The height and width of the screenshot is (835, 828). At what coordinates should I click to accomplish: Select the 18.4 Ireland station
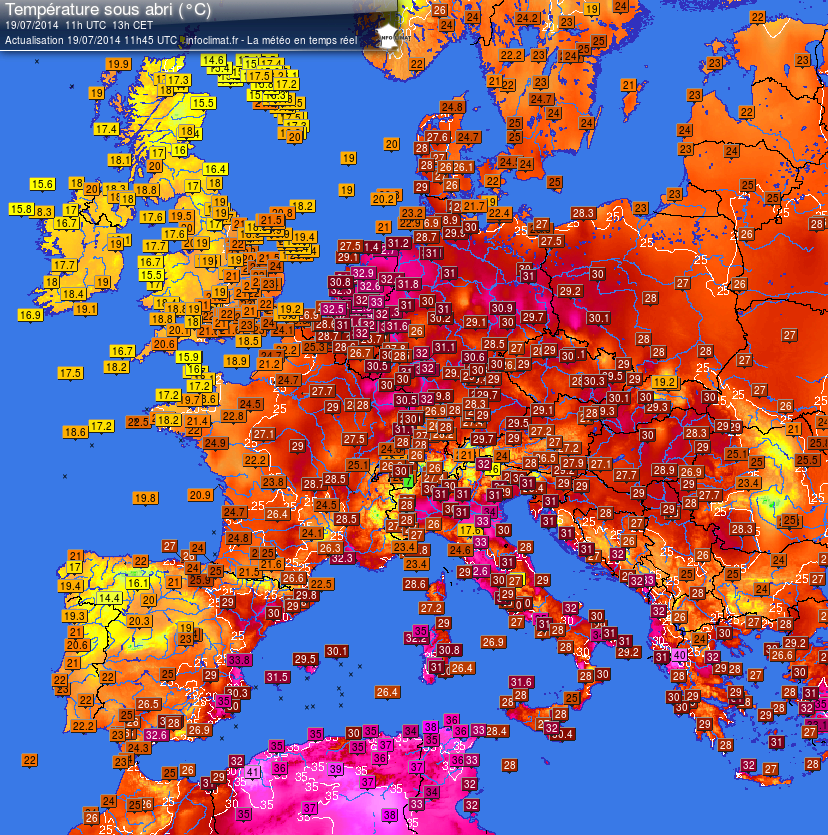pyautogui.click(x=73, y=294)
